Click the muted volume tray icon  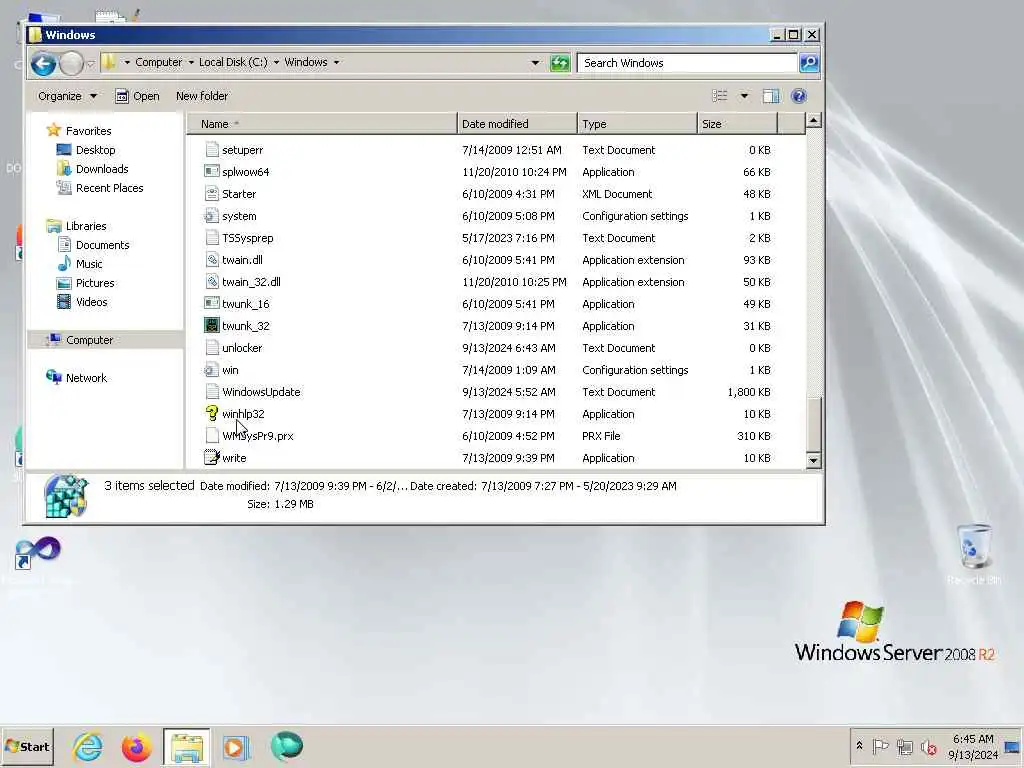929,746
